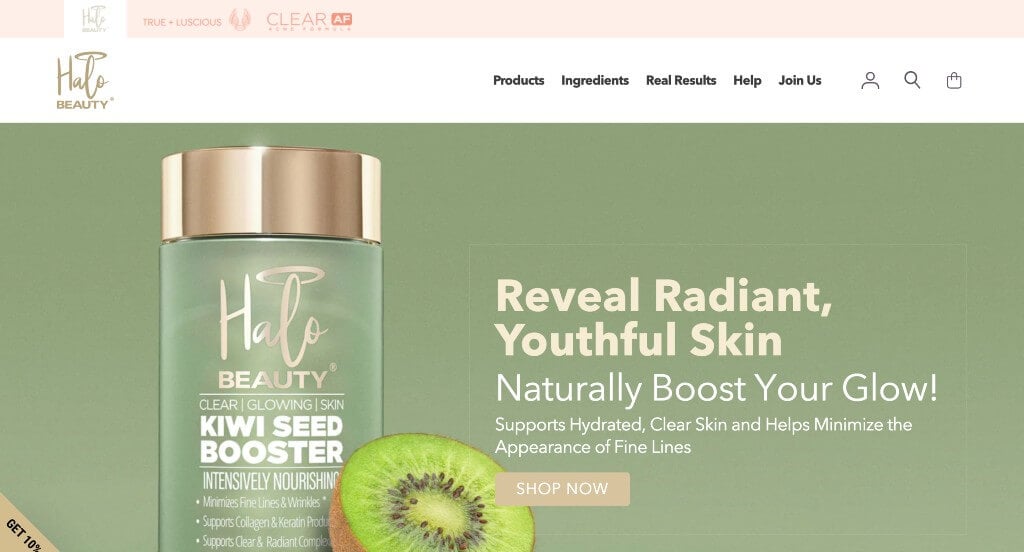Viewport: 1024px width, 552px height.
Task: Open the Help menu
Action: click(x=747, y=80)
